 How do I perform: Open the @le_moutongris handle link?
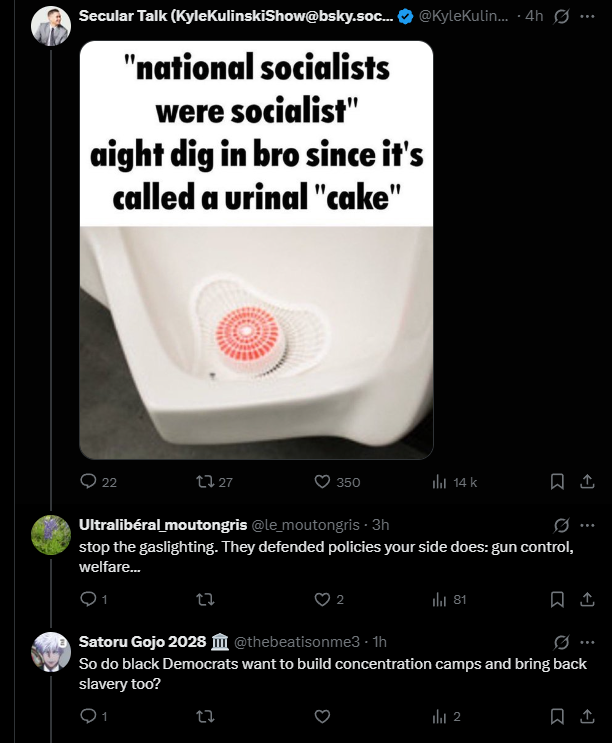(306, 525)
